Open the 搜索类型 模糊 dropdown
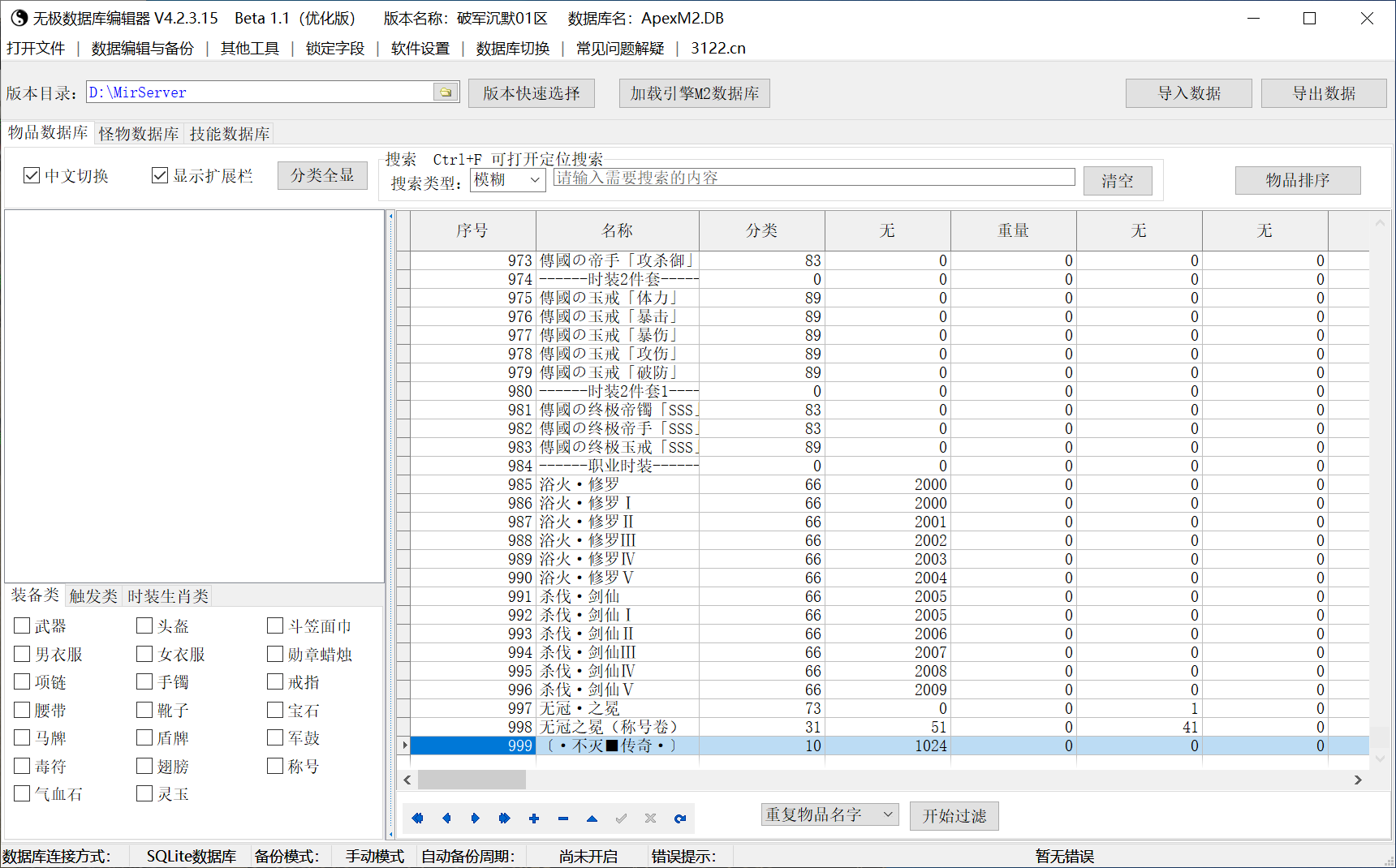This screenshot has height=868, width=1396. click(x=507, y=179)
